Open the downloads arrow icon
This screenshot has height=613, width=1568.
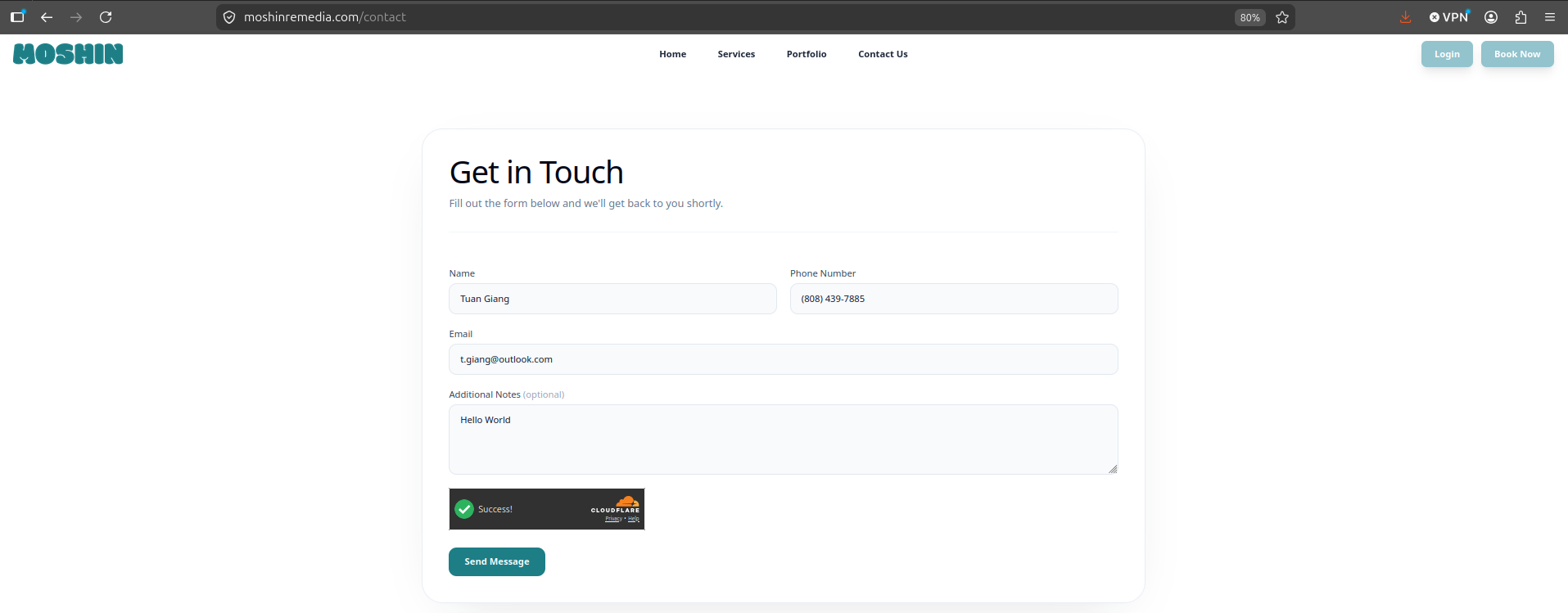[x=1405, y=17]
